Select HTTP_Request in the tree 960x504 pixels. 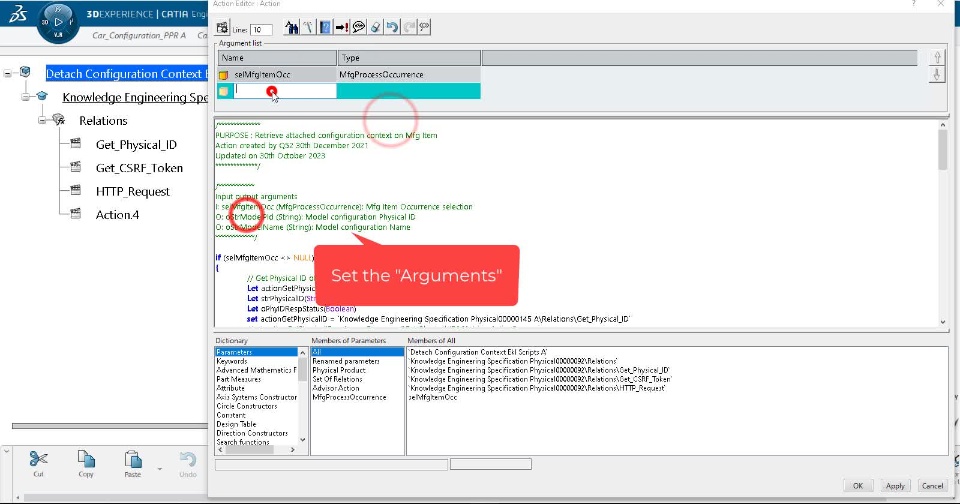[x=133, y=192]
